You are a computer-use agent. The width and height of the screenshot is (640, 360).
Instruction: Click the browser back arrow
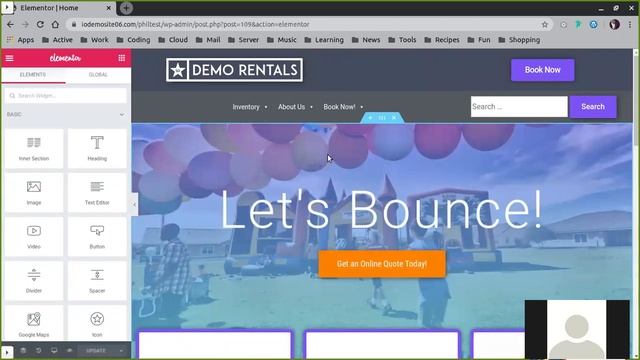[11, 24]
